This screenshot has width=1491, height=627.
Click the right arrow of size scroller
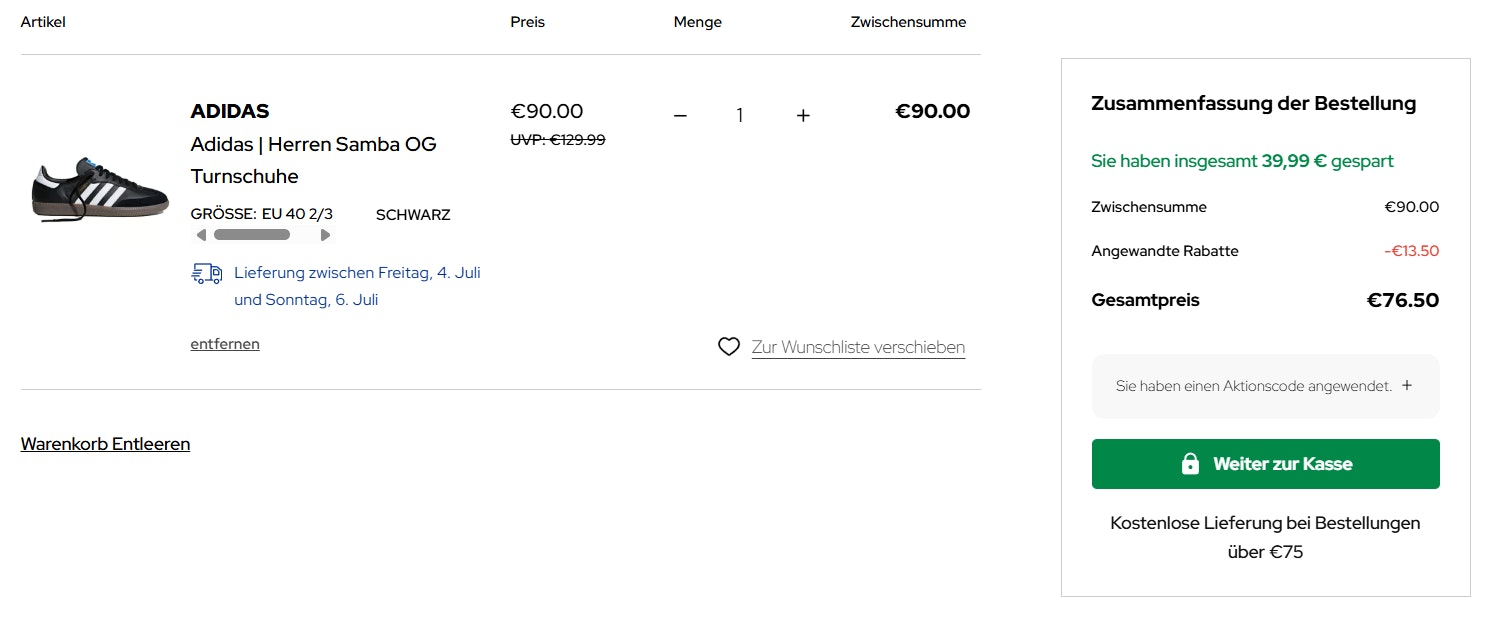tap(325, 235)
